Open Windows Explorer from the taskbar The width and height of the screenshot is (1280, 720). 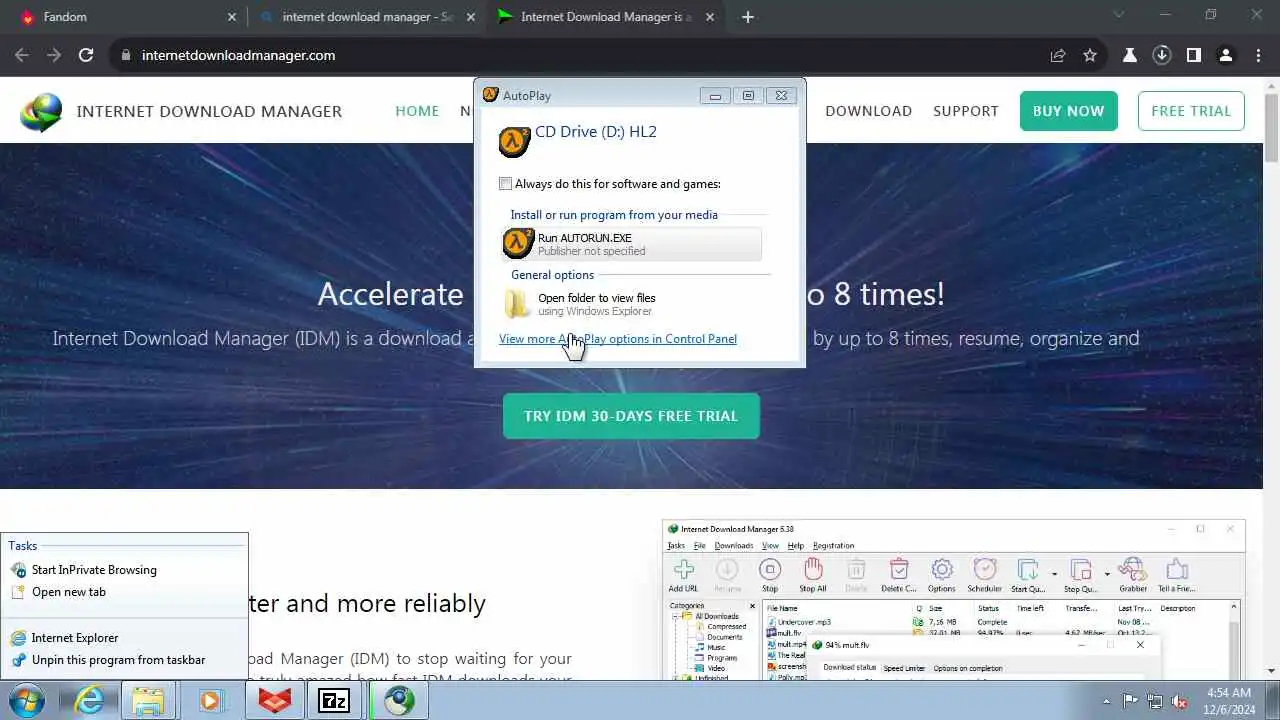pos(149,700)
